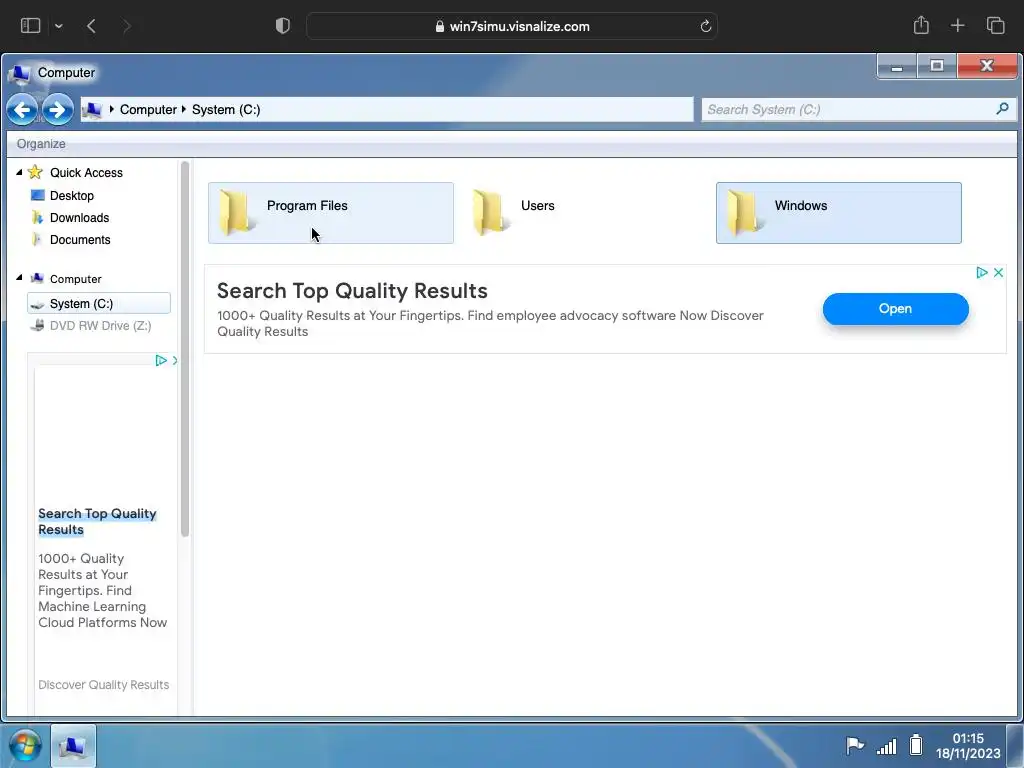Click System (C:) in the address breadcrumb
The image size is (1024, 768).
226,110
